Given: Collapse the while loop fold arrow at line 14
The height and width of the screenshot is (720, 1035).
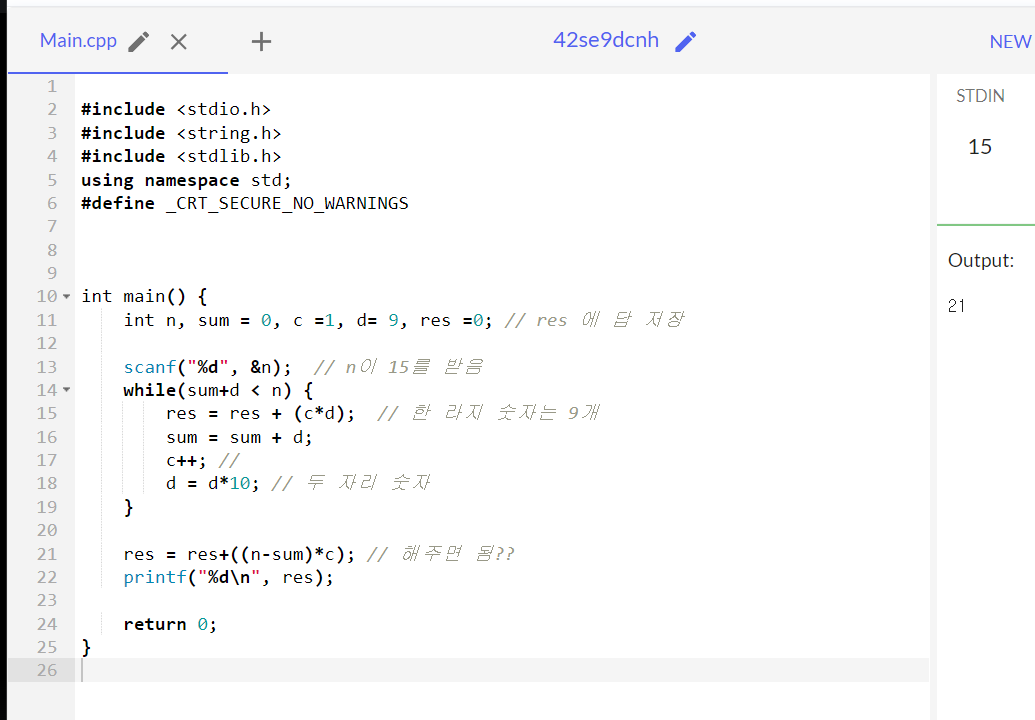Looking at the screenshot, I should pos(66,390).
